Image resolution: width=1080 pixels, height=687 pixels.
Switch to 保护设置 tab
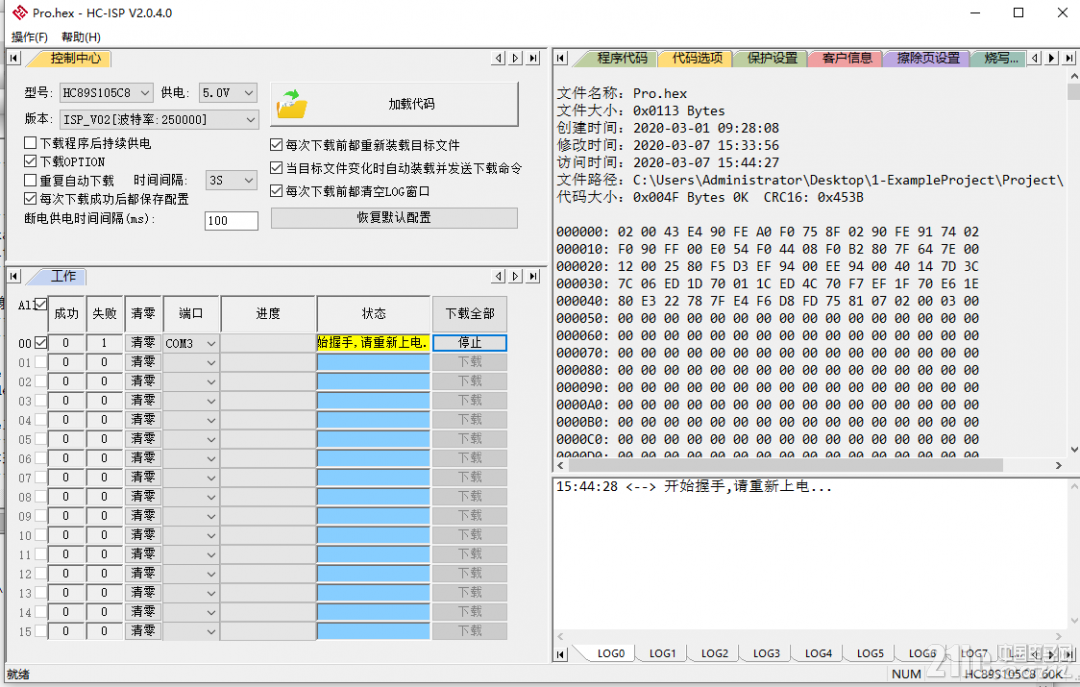coord(772,59)
